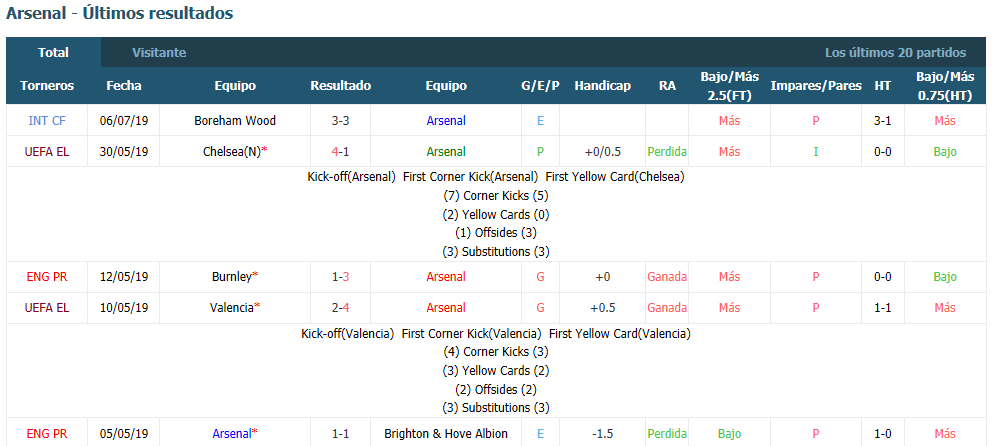Viewport: 994px width, 446px height.
Task: Click the Bajo/Más 2.5(FT) header
Action: [729, 86]
